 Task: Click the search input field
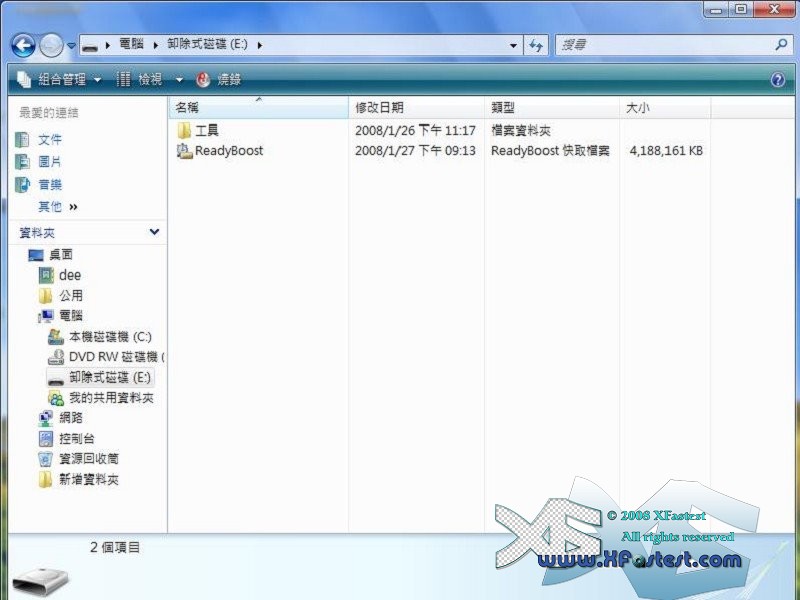pos(660,45)
